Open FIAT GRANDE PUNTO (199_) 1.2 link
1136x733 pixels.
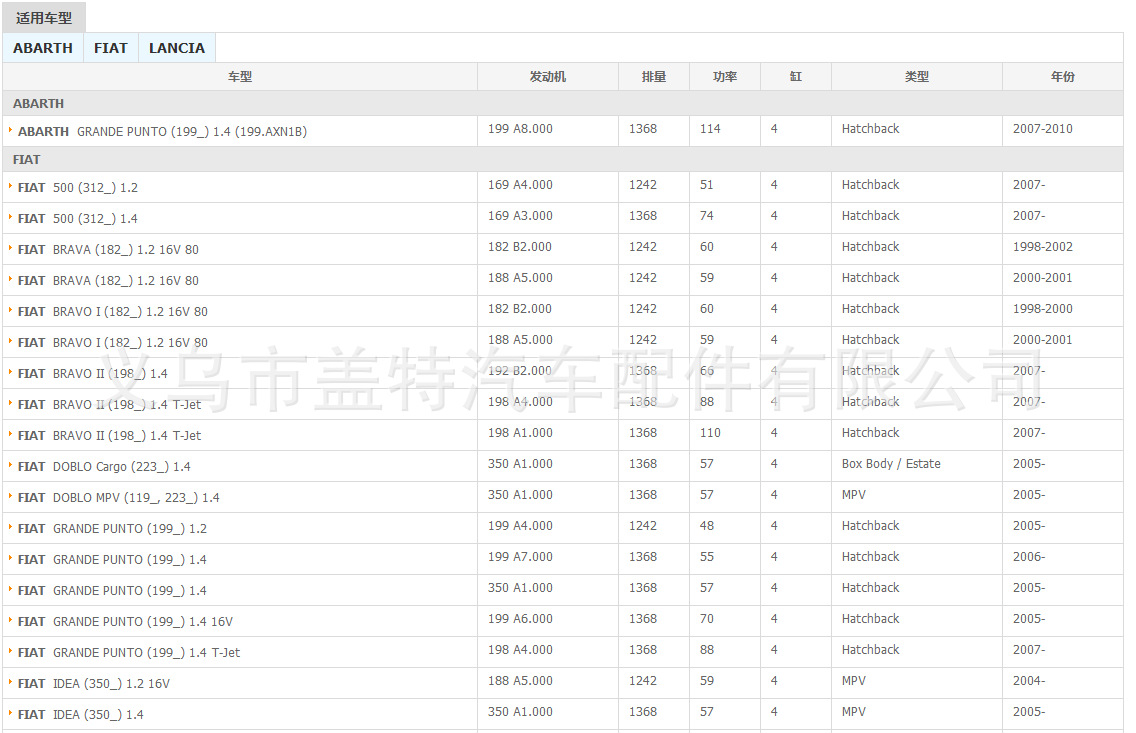coord(112,529)
